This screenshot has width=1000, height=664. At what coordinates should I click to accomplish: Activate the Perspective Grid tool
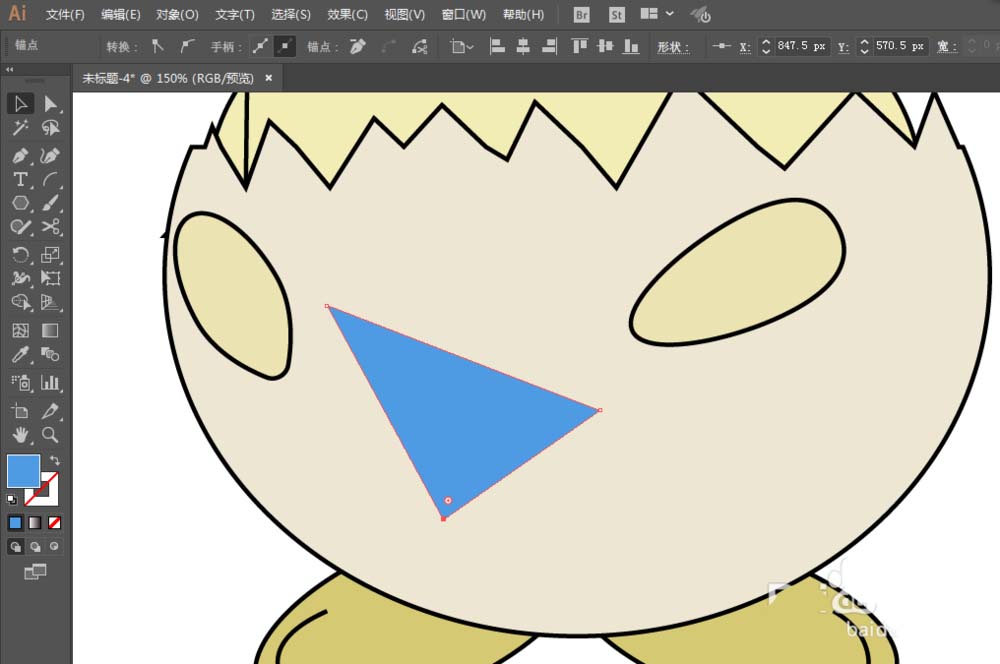pyautogui.click(x=50, y=302)
